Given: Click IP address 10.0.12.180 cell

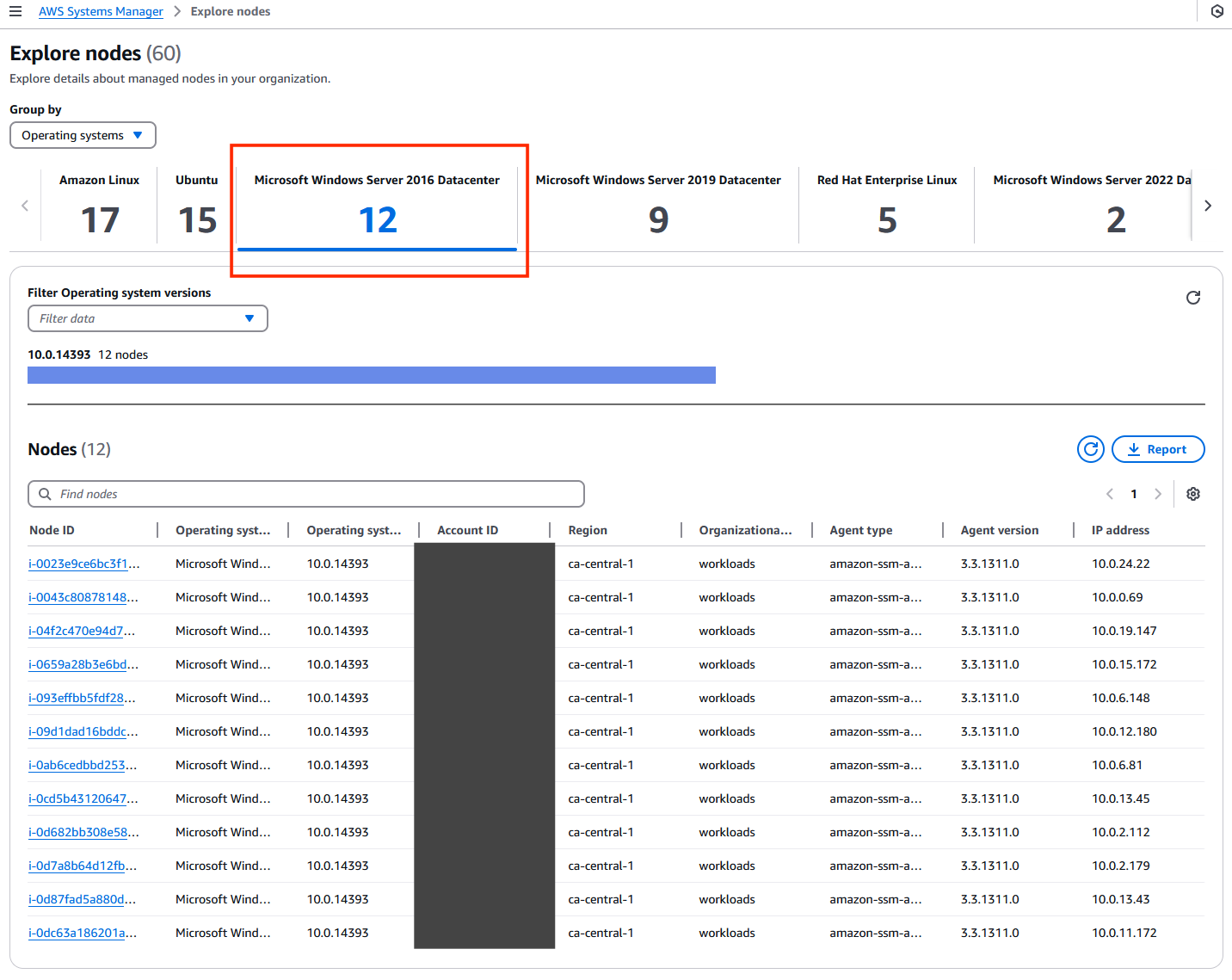Looking at the screenshot, I should [x=1124, y=731].
